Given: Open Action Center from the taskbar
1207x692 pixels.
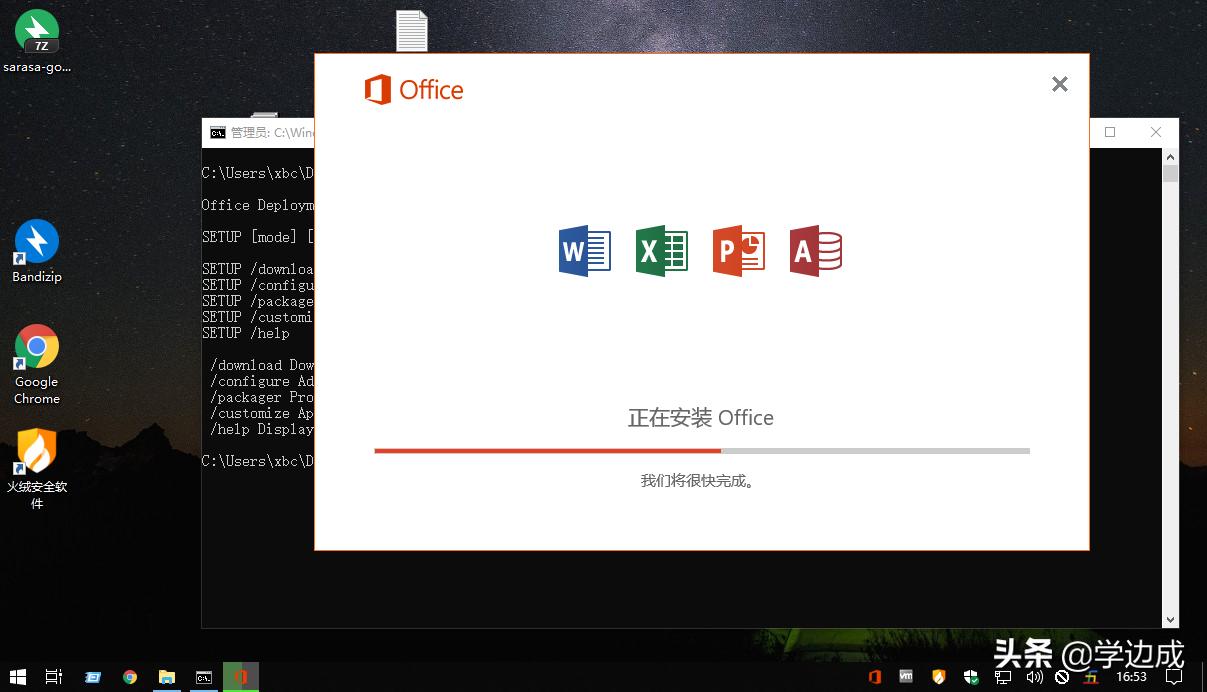Looking at the screenshot, I should point(1172,677).
